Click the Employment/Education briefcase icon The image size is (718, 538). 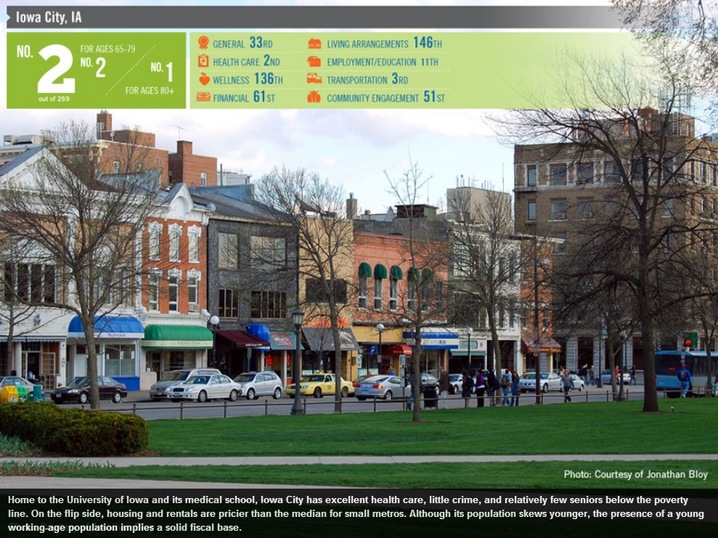pos(314,61)
